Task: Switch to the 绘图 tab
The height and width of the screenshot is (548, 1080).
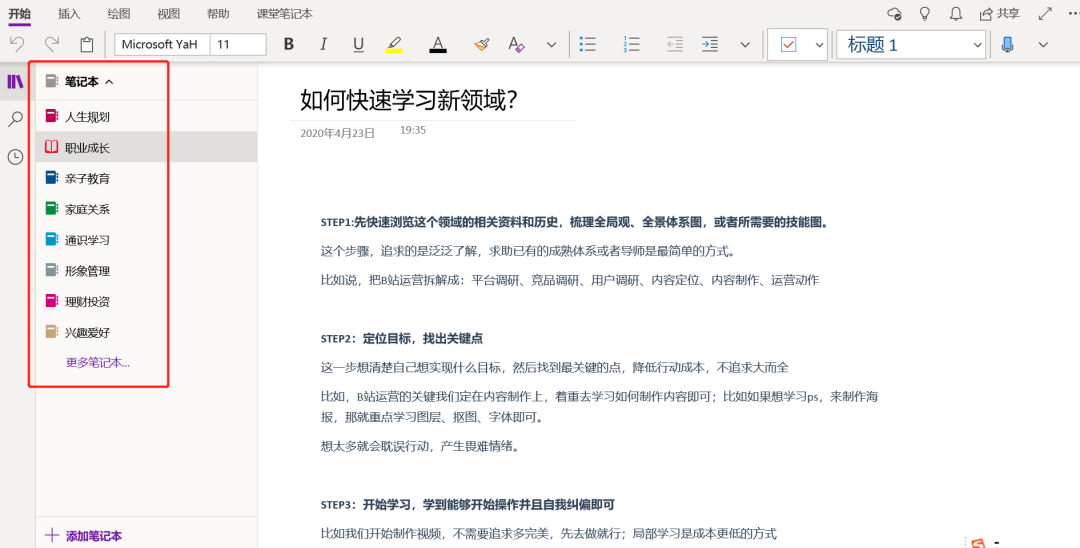Action: pyautogui.click(x=118, y=13)
